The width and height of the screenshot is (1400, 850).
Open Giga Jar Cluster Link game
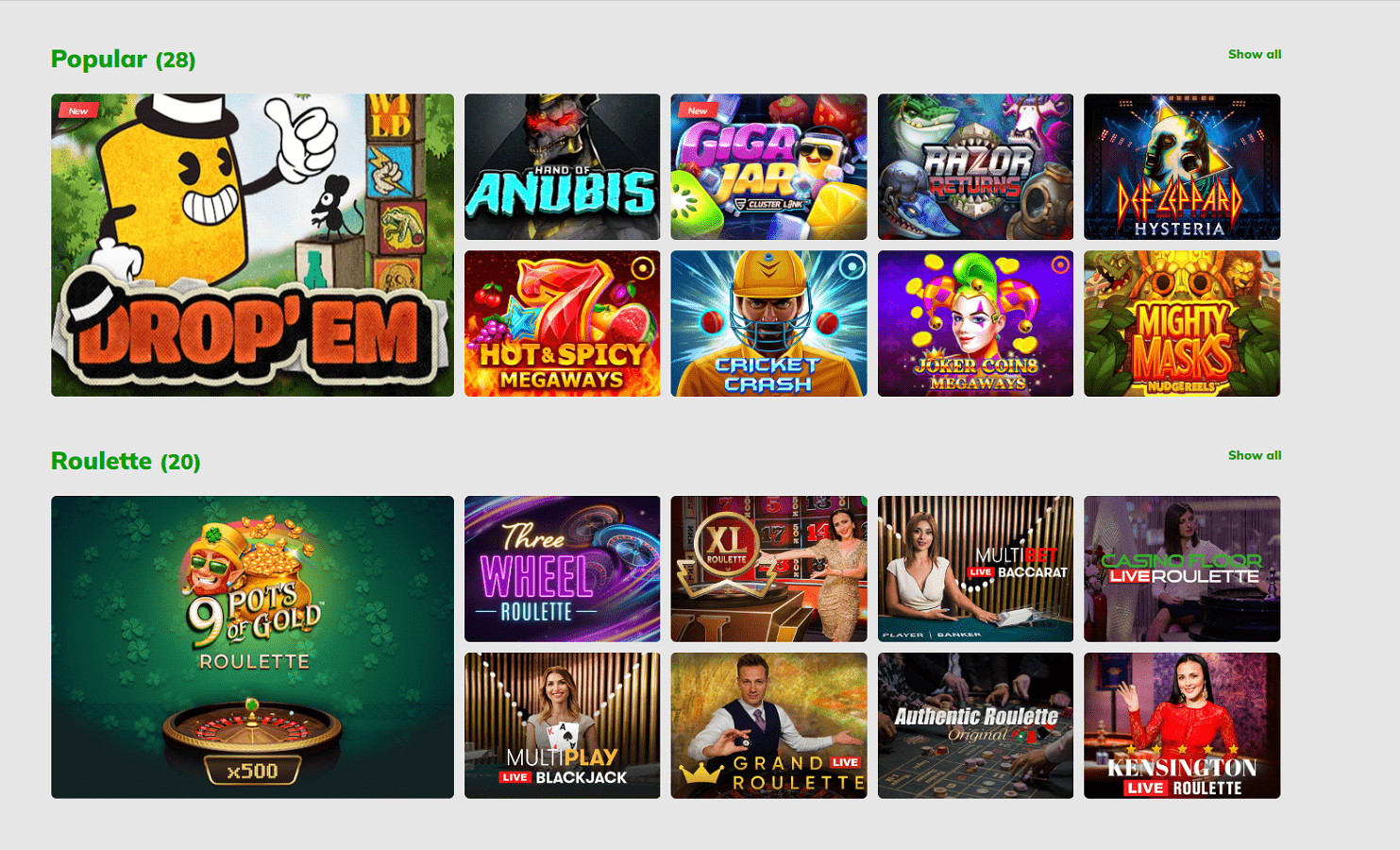(x=768, y=166)
